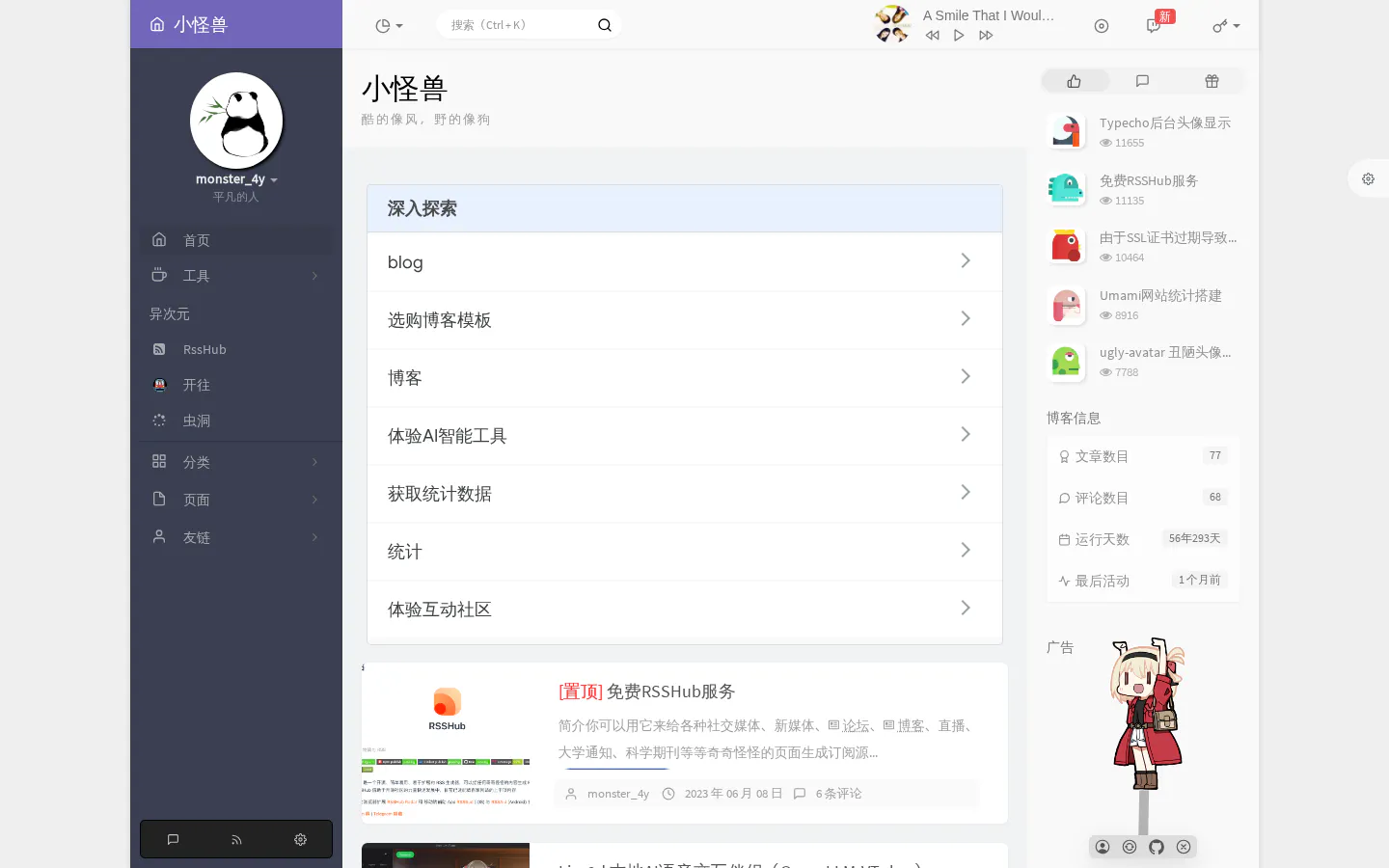Open the monster_4y user dropdown
The height and width of the screenshot is (868, 1389).
tap(236, 179)
